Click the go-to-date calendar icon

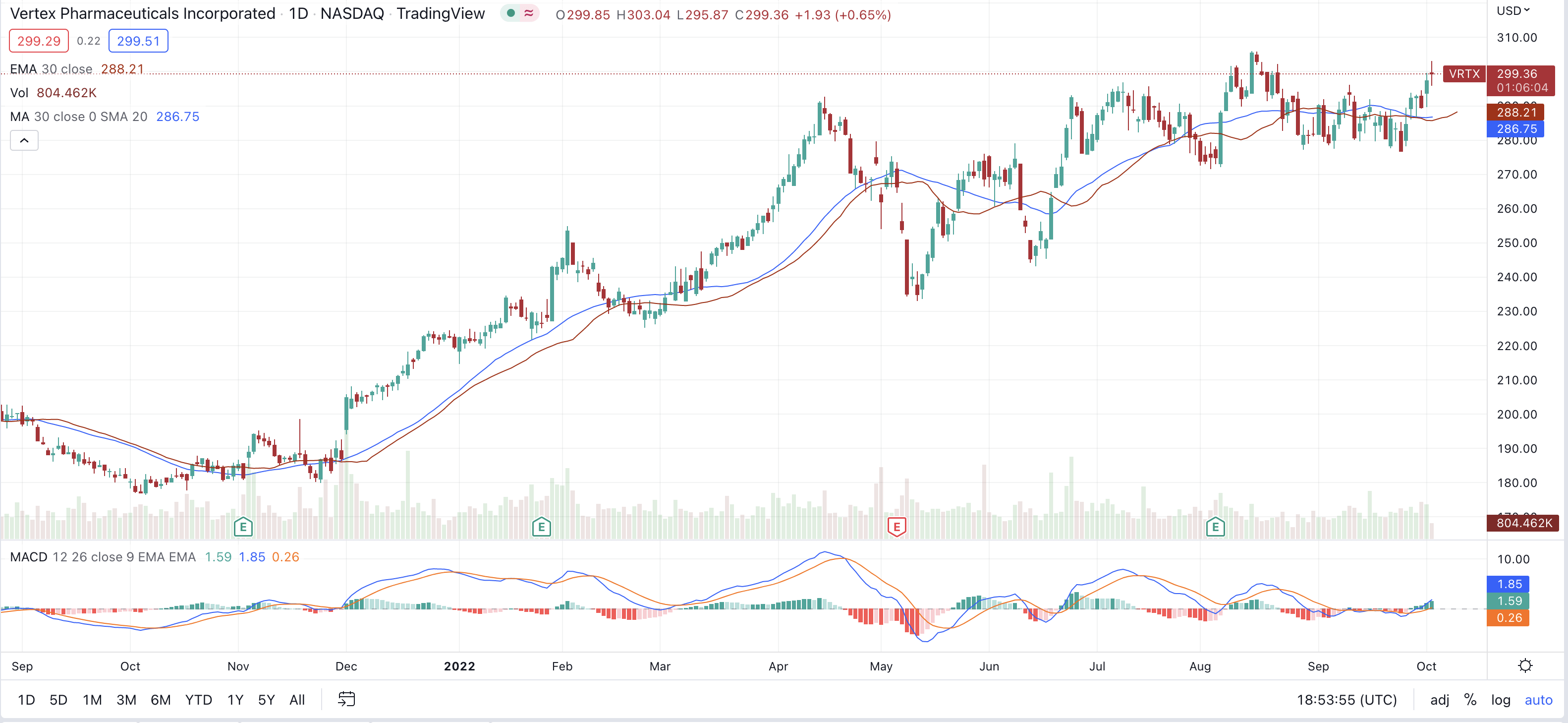click(346, 699)
